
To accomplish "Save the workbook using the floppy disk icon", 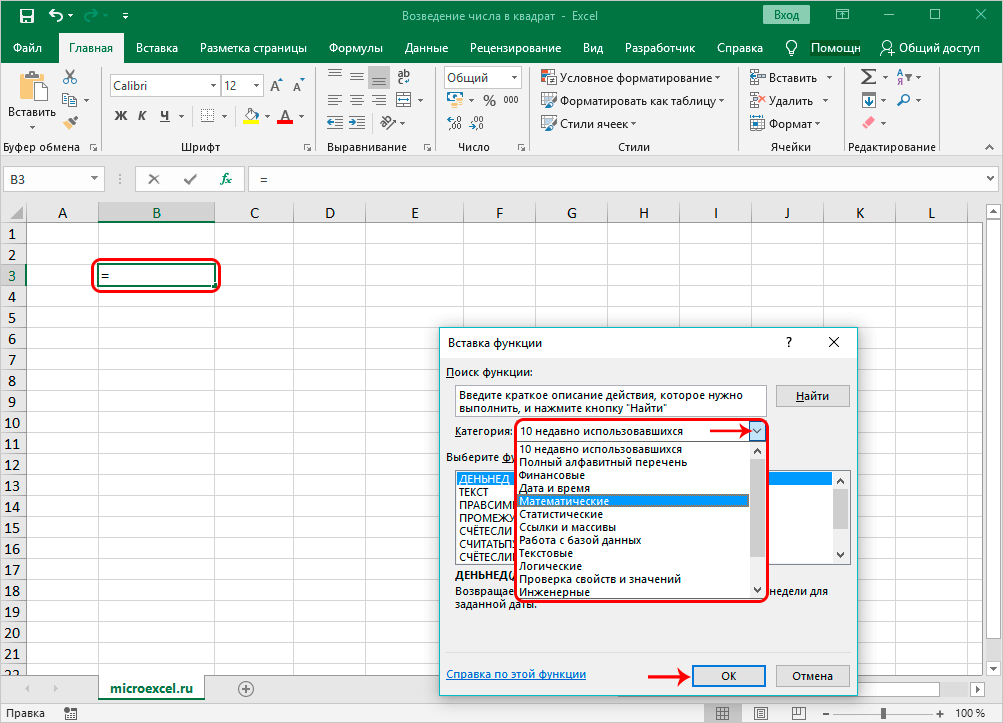I will click(26, 16).
